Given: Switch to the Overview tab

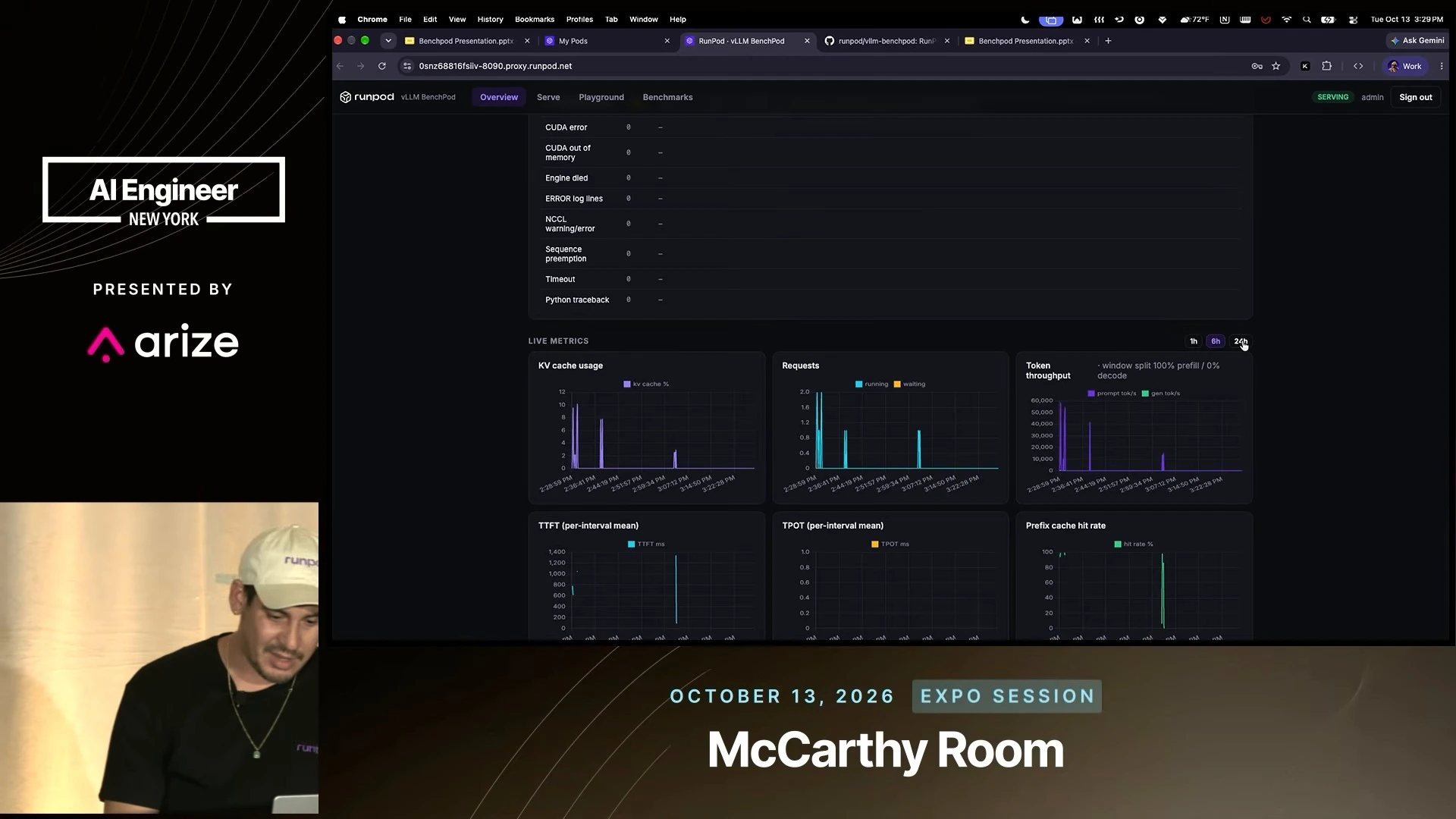Looking at the screenshot, I should 499,97.
